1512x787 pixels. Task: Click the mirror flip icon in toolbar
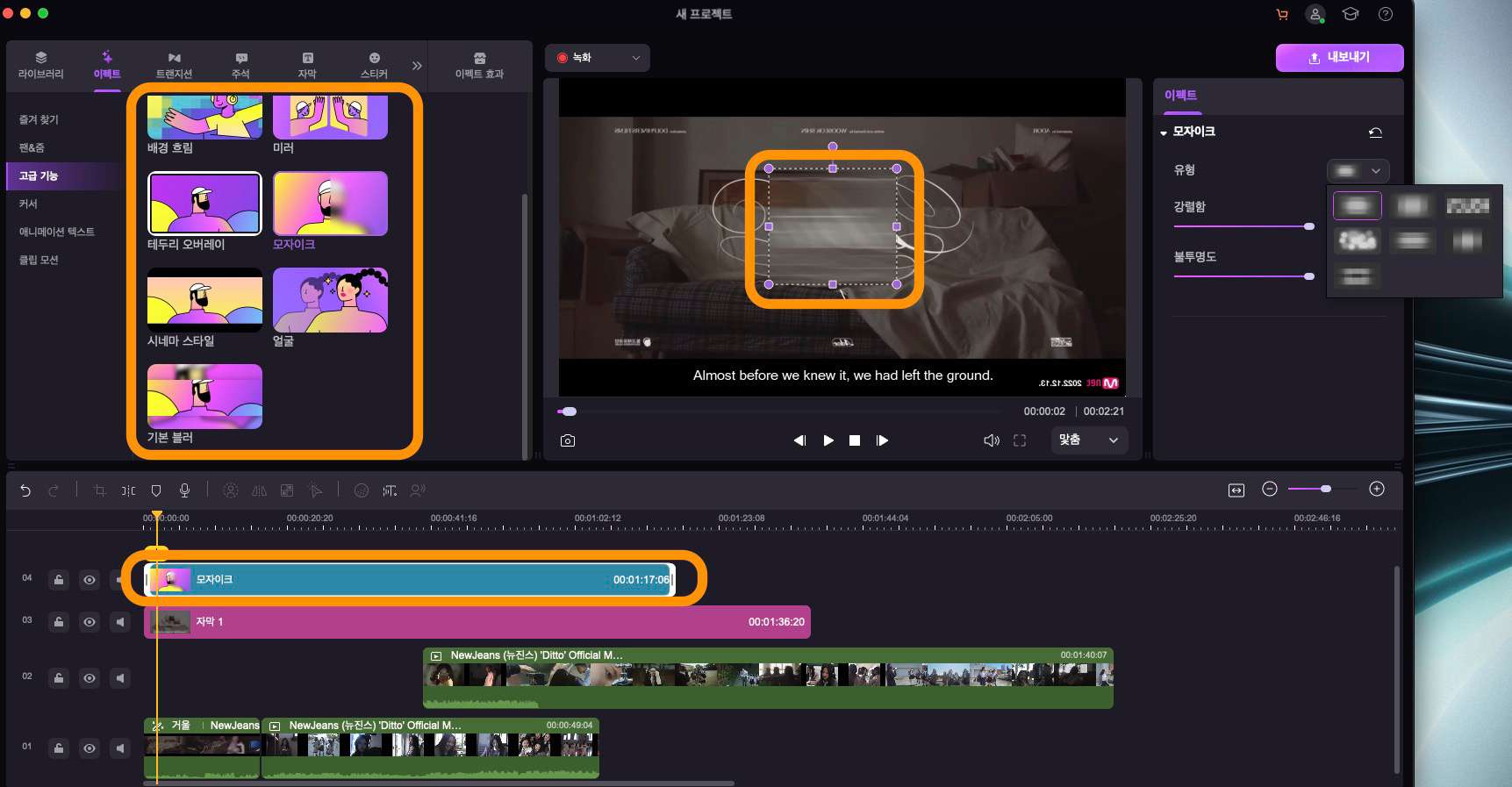tap(259, 490)
